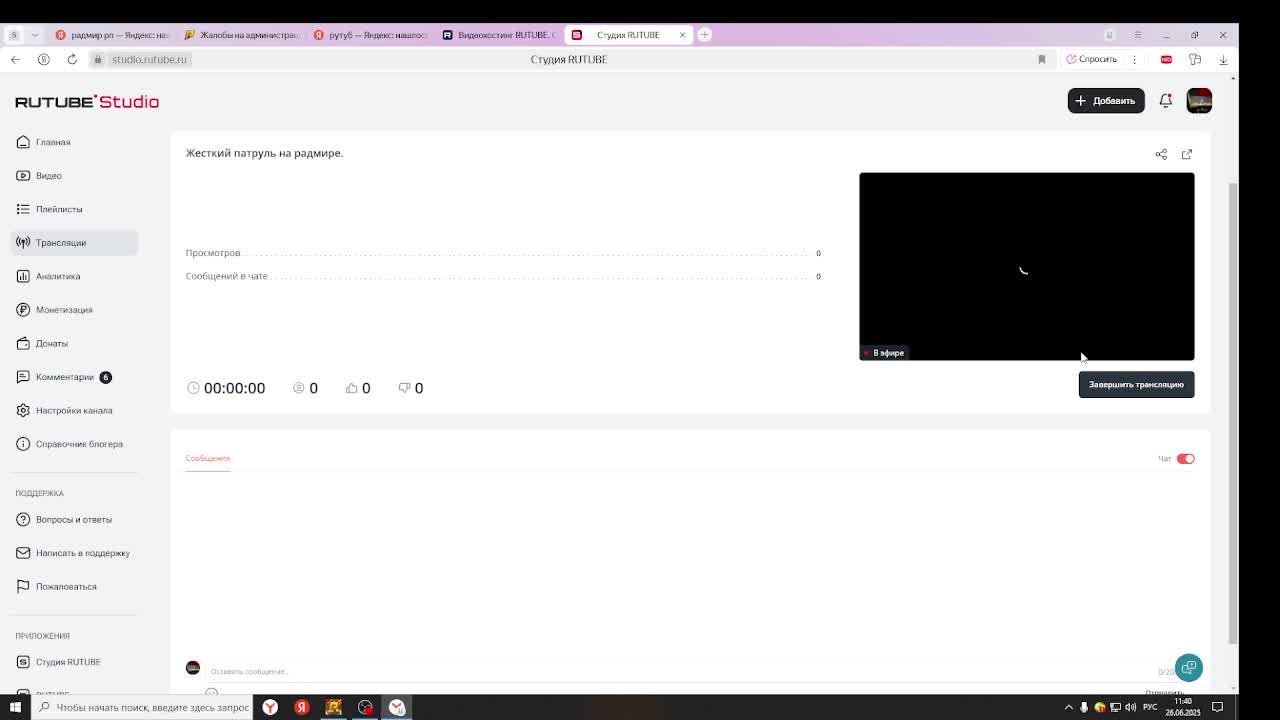Close the Студия RUTUBE browser tab

[682, 35]
